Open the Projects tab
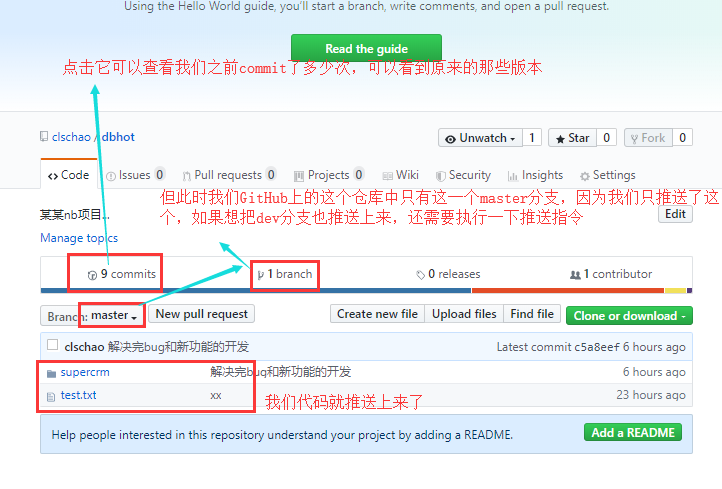Image resolution: width=722 pixels, height=489 pixels. point(329,175)
